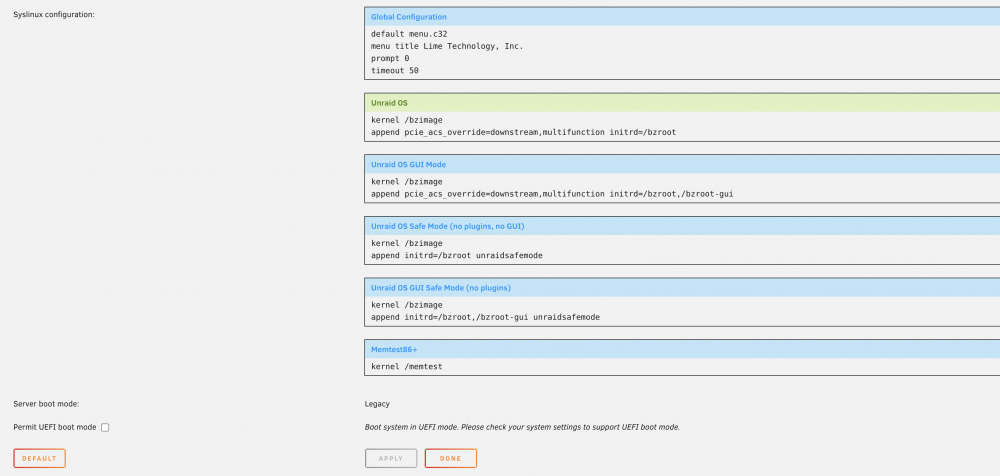Click the 'kernel /memtest' line
The height and width of the screenshot is (476, 1000).
[407, 366]
